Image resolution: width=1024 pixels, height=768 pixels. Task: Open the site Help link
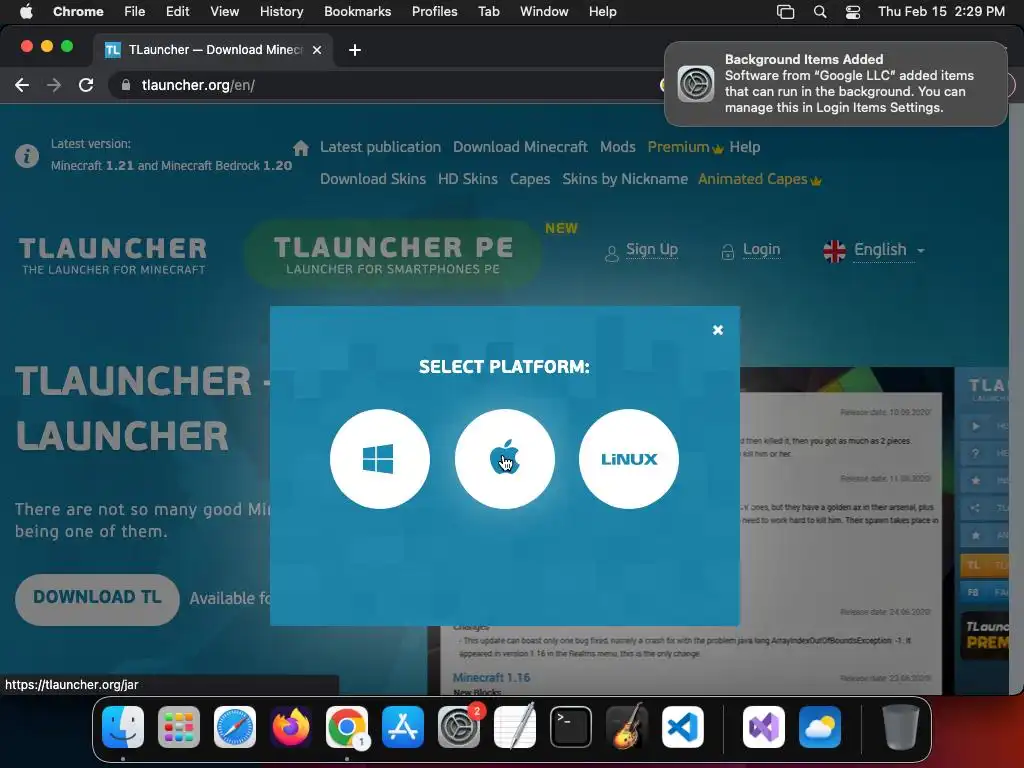(x=744, y=147)
